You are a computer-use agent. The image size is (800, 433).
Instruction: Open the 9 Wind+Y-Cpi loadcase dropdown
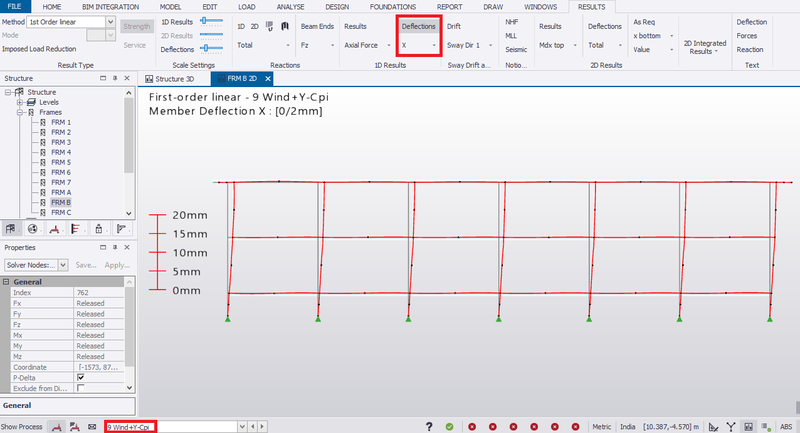click(x=242, y=426)
